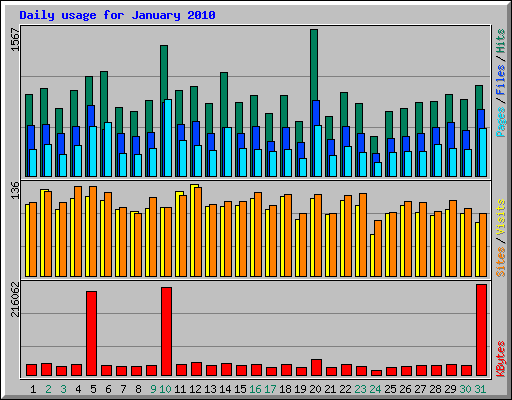
Task: Select day 17 on the axis
Action: click(x=270, y=389)
